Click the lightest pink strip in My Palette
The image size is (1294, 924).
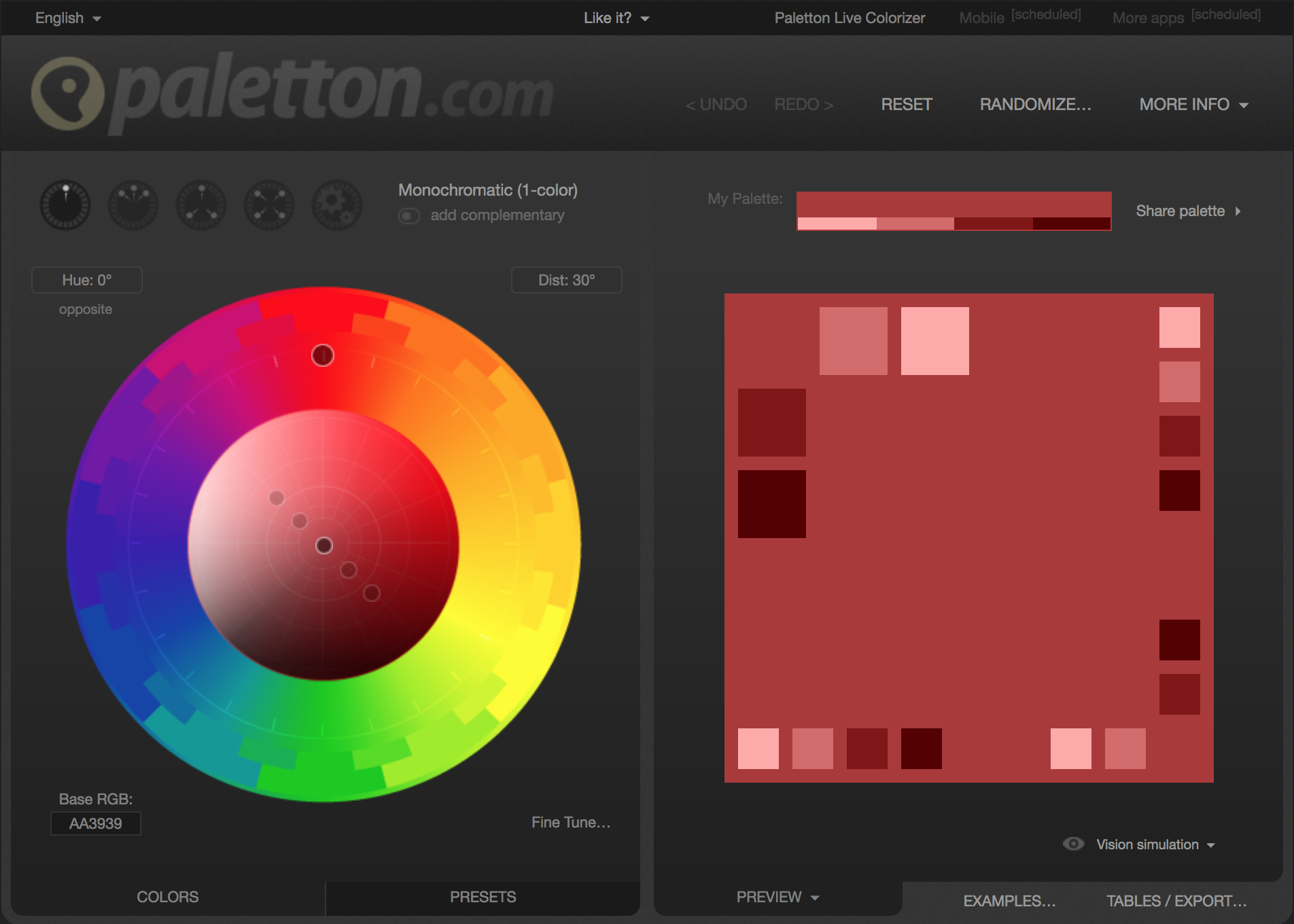point(837,224)
